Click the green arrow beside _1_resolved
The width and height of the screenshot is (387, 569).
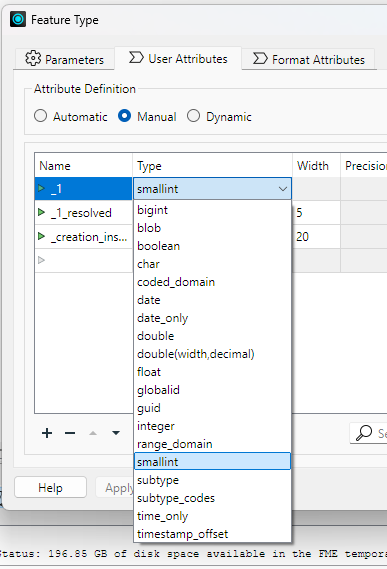pyautogui.click(x=41, y=212)
